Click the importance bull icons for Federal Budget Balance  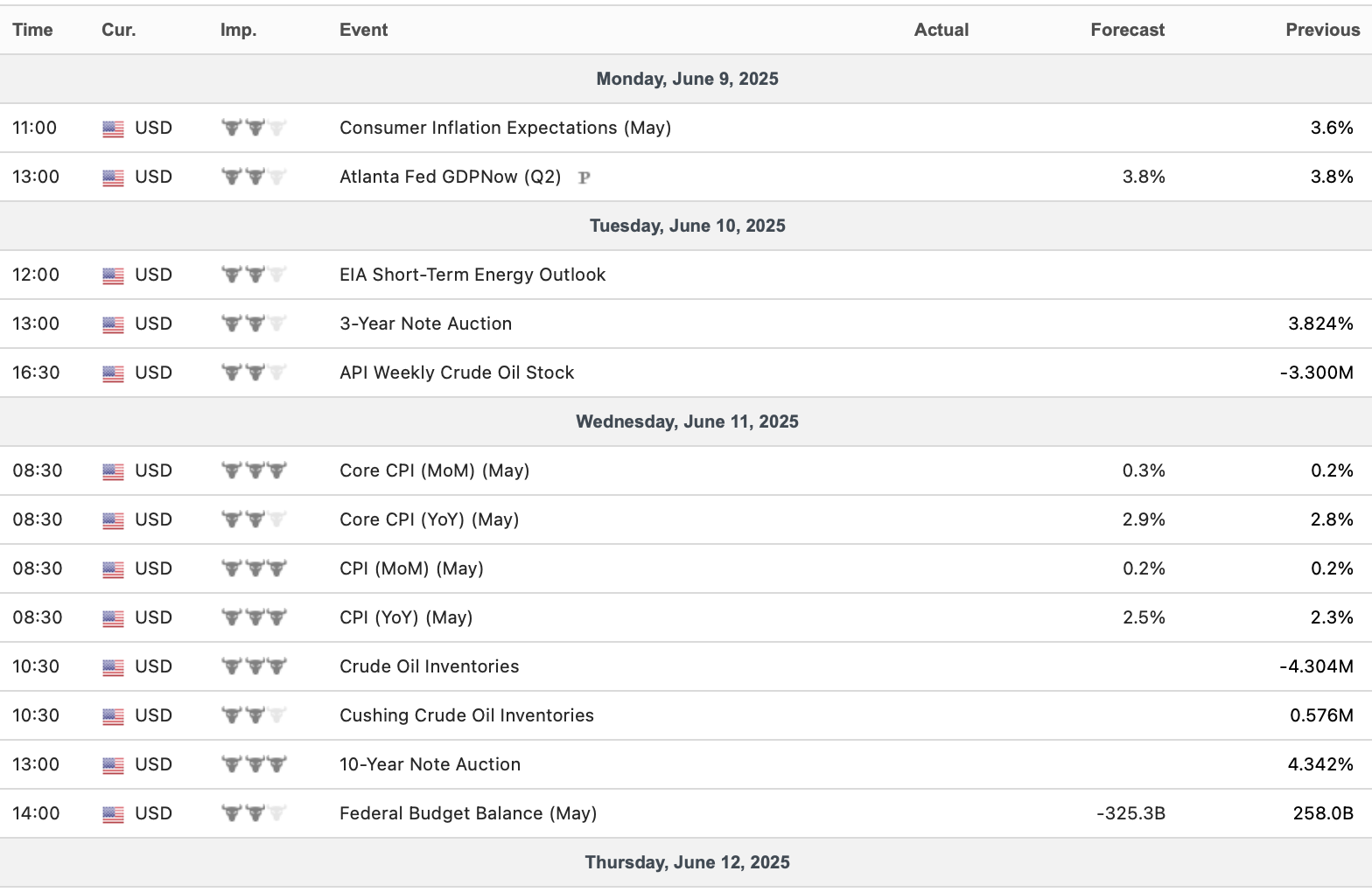click(254, 813)
